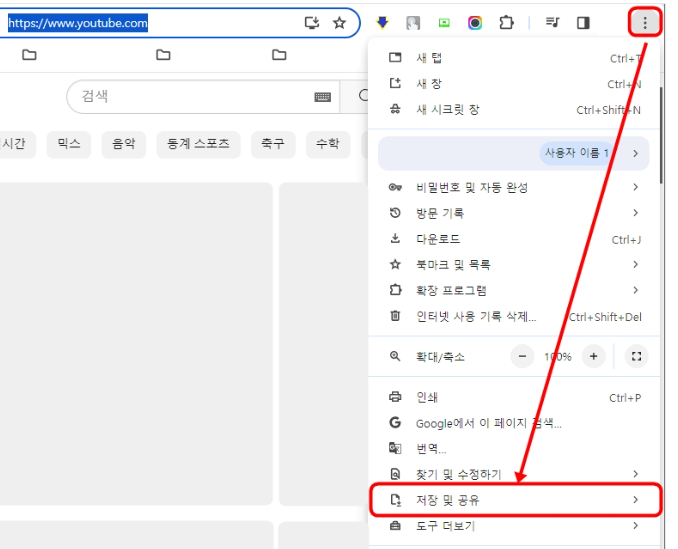This screenshot has width=678, height=549.
Task: Open 인터넷 사용 기록 삭제 item
Action: point(514,316)
